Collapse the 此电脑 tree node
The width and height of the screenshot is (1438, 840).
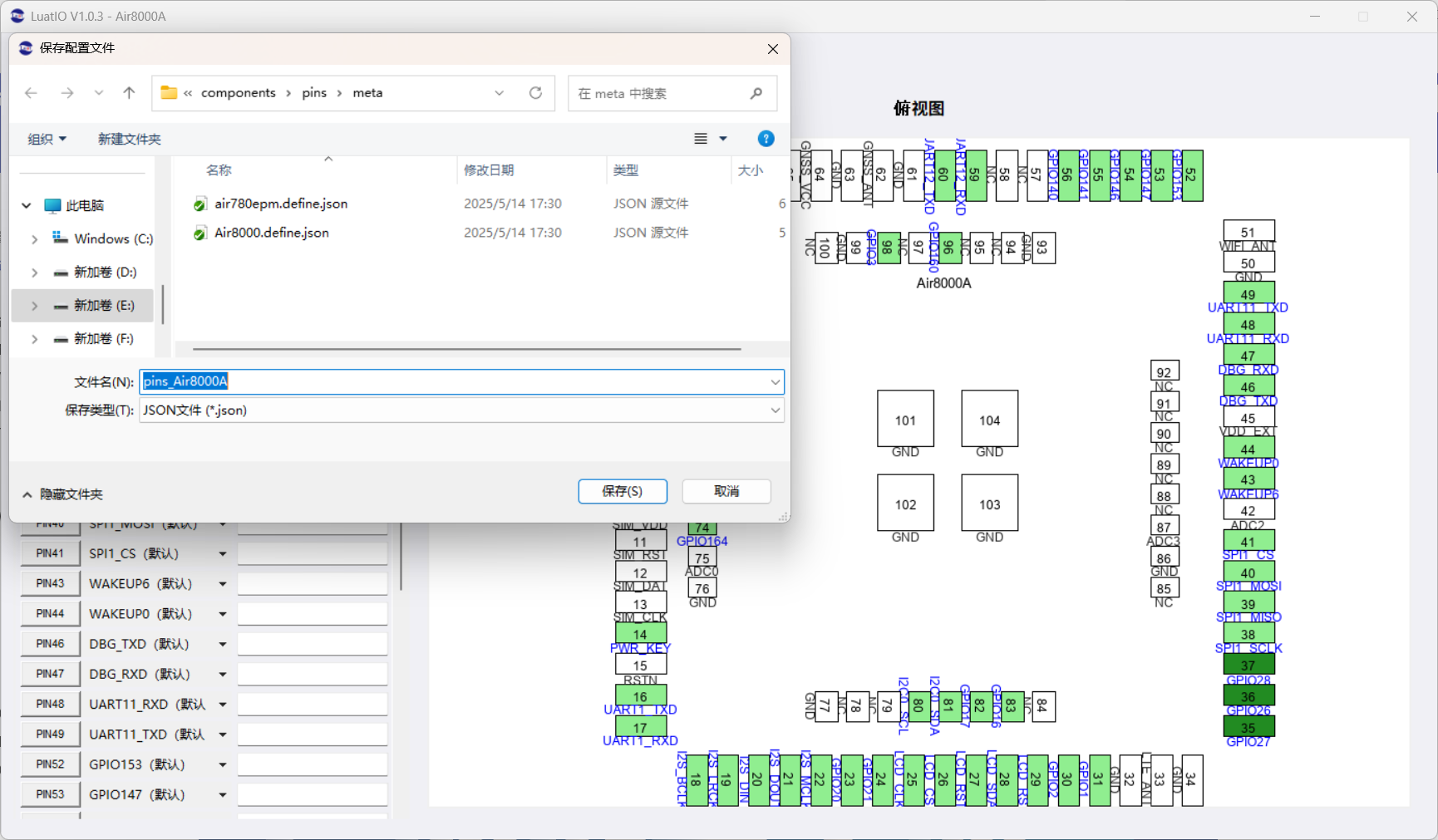(27, 205)
